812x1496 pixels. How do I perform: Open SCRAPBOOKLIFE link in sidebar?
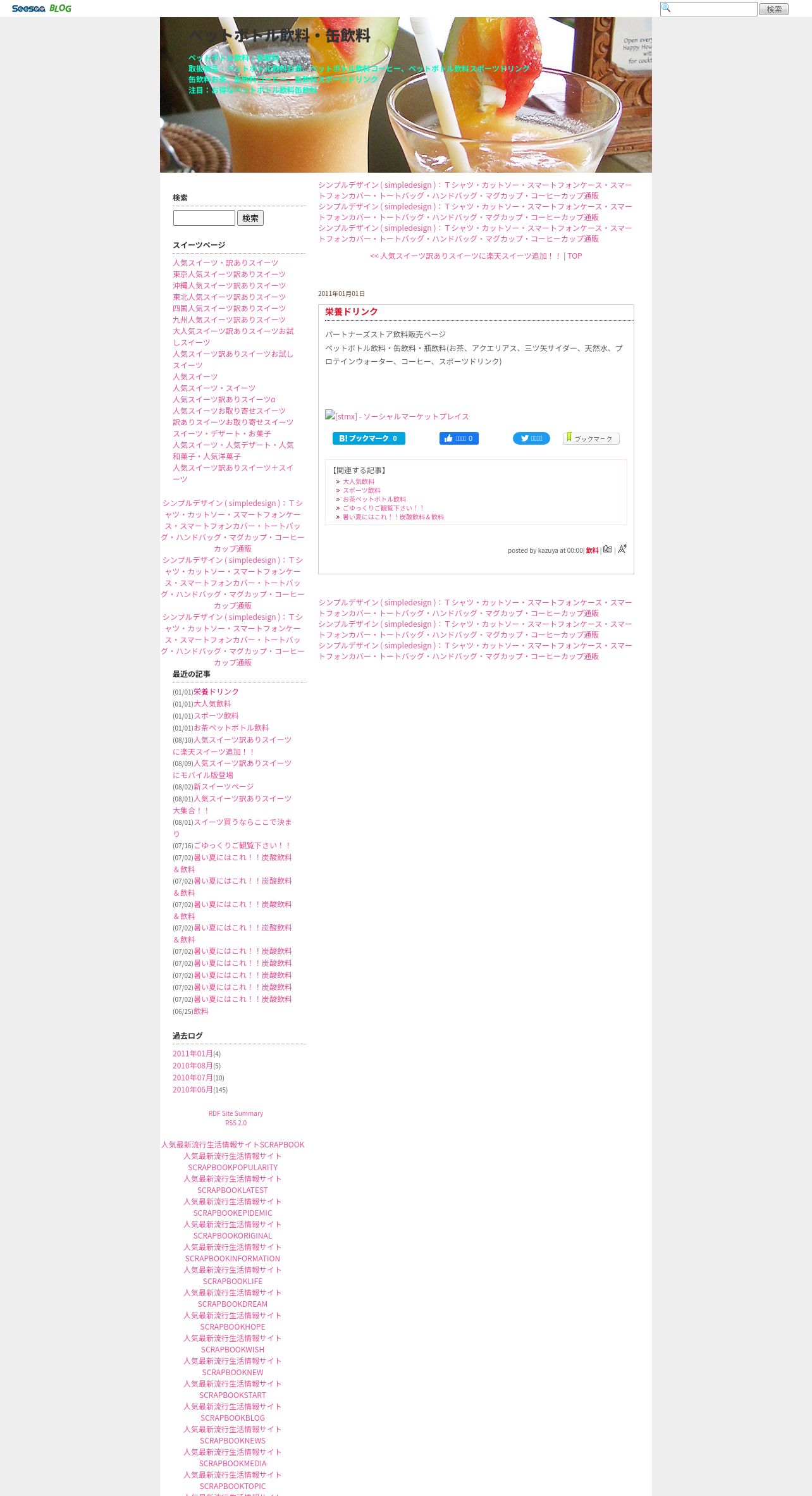pyautogui.click(x=233, y=1276)
